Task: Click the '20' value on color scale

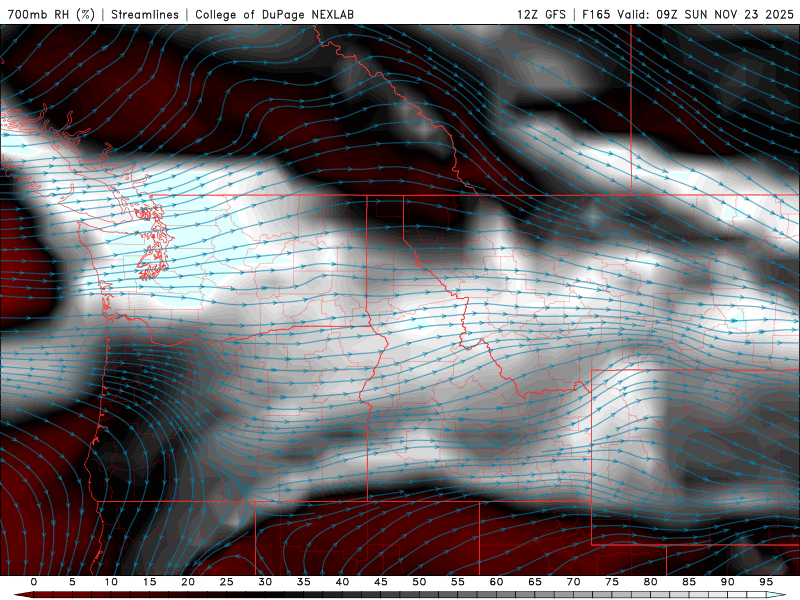Action: click(x=188, y=582)
